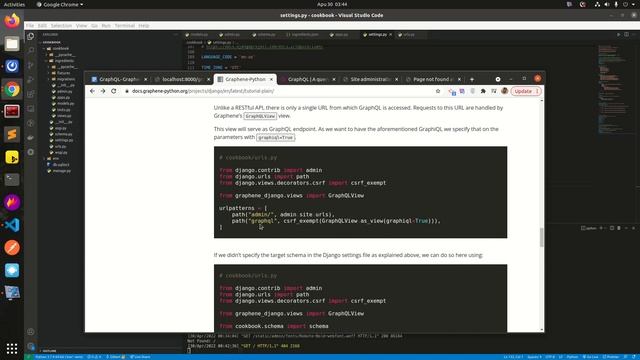Click Go Live in the VS Code status bar
Viewport: 640px width, 360px height.
coord(590,357)
